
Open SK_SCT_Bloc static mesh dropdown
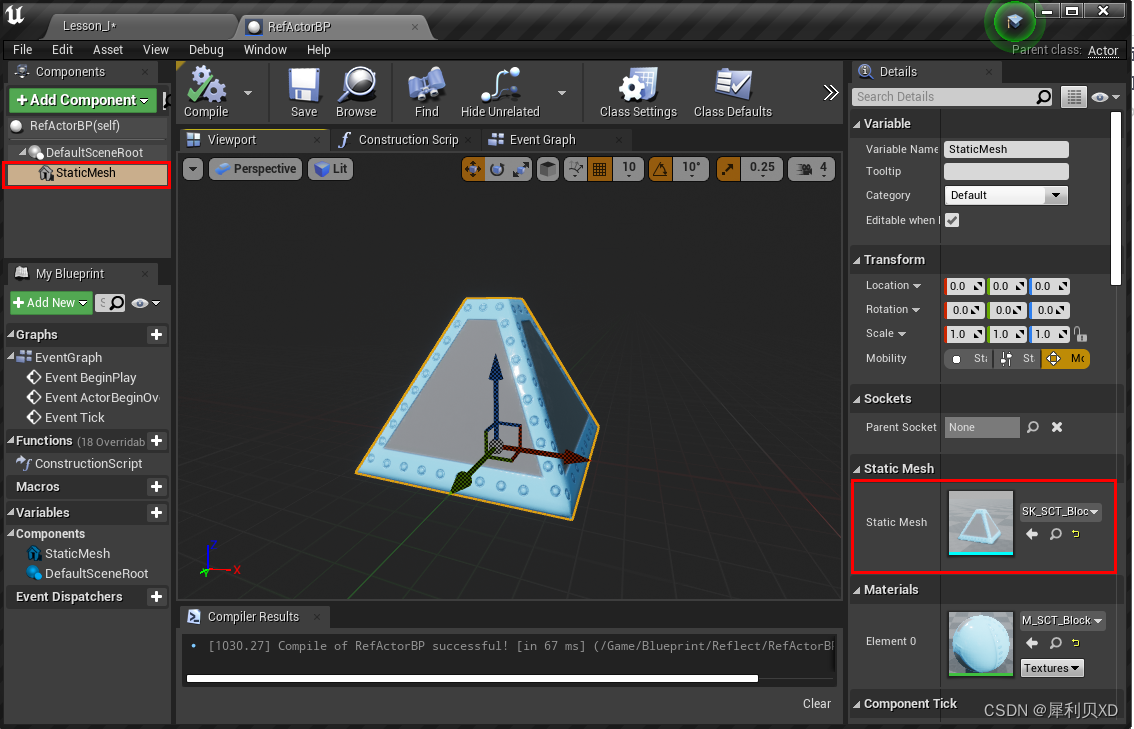click(1060, 511)
